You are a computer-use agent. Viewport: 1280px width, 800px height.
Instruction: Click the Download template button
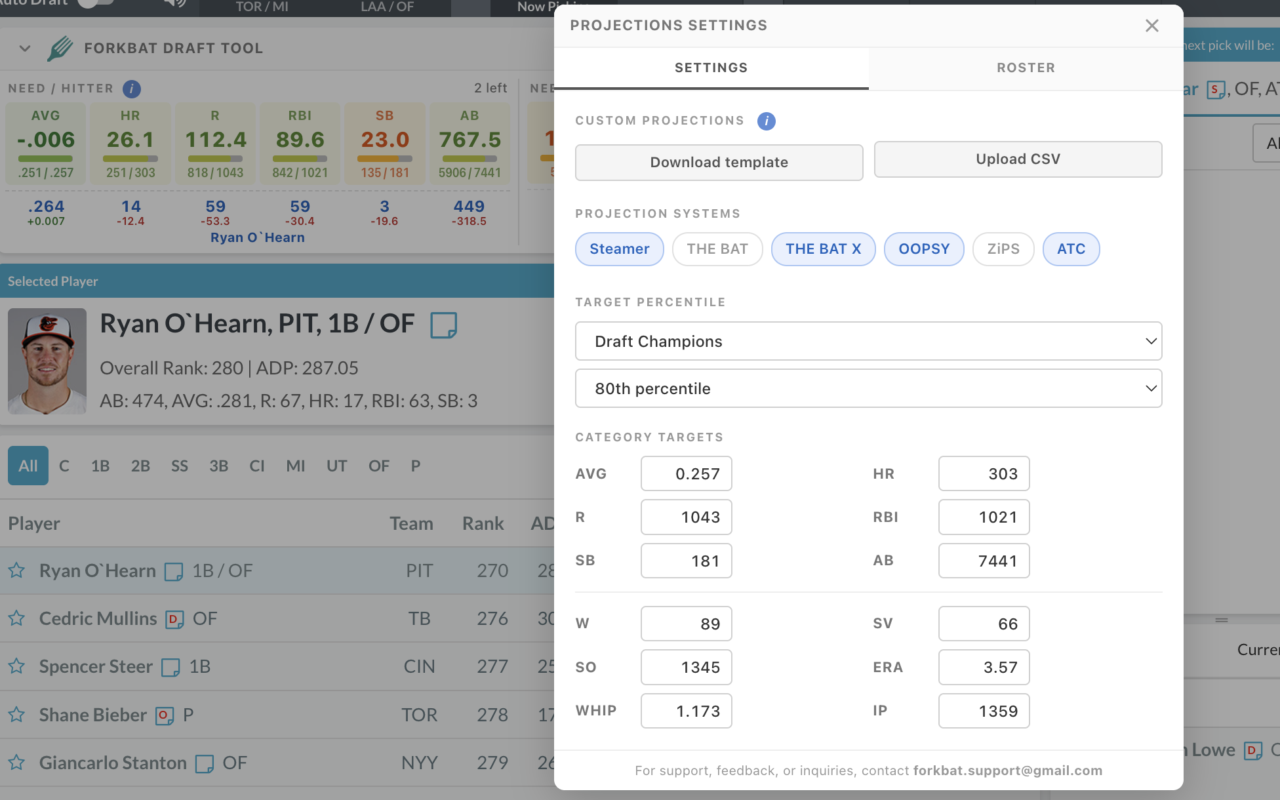tap(719, 162)
